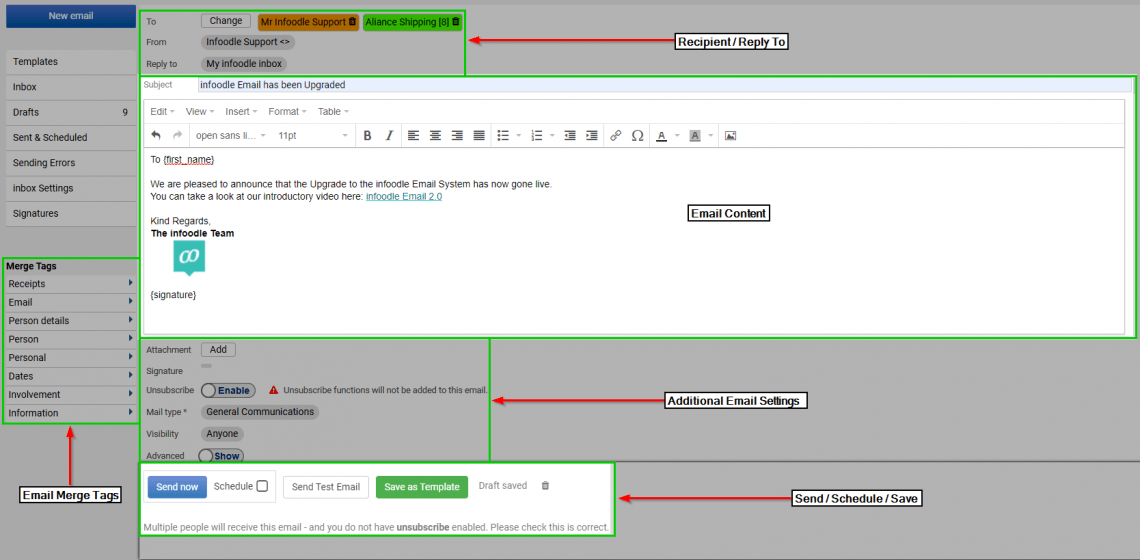The height and width of the screenshot is (560, 1140).
Task: Justify the text
Action: tap(478, 135)
